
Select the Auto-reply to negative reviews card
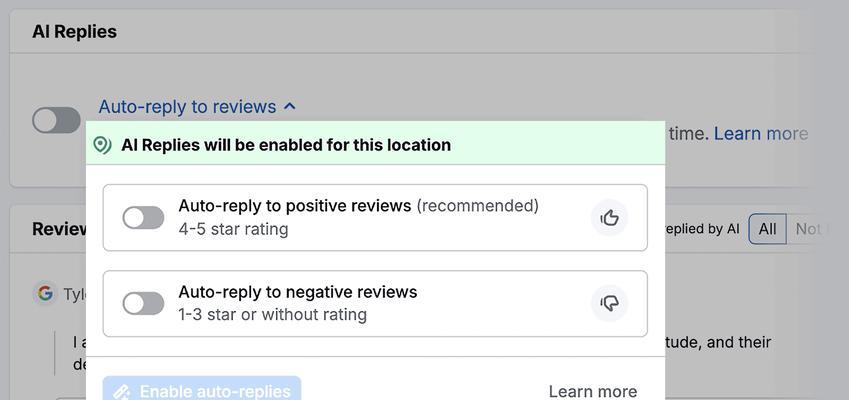(x=375, y=303)
